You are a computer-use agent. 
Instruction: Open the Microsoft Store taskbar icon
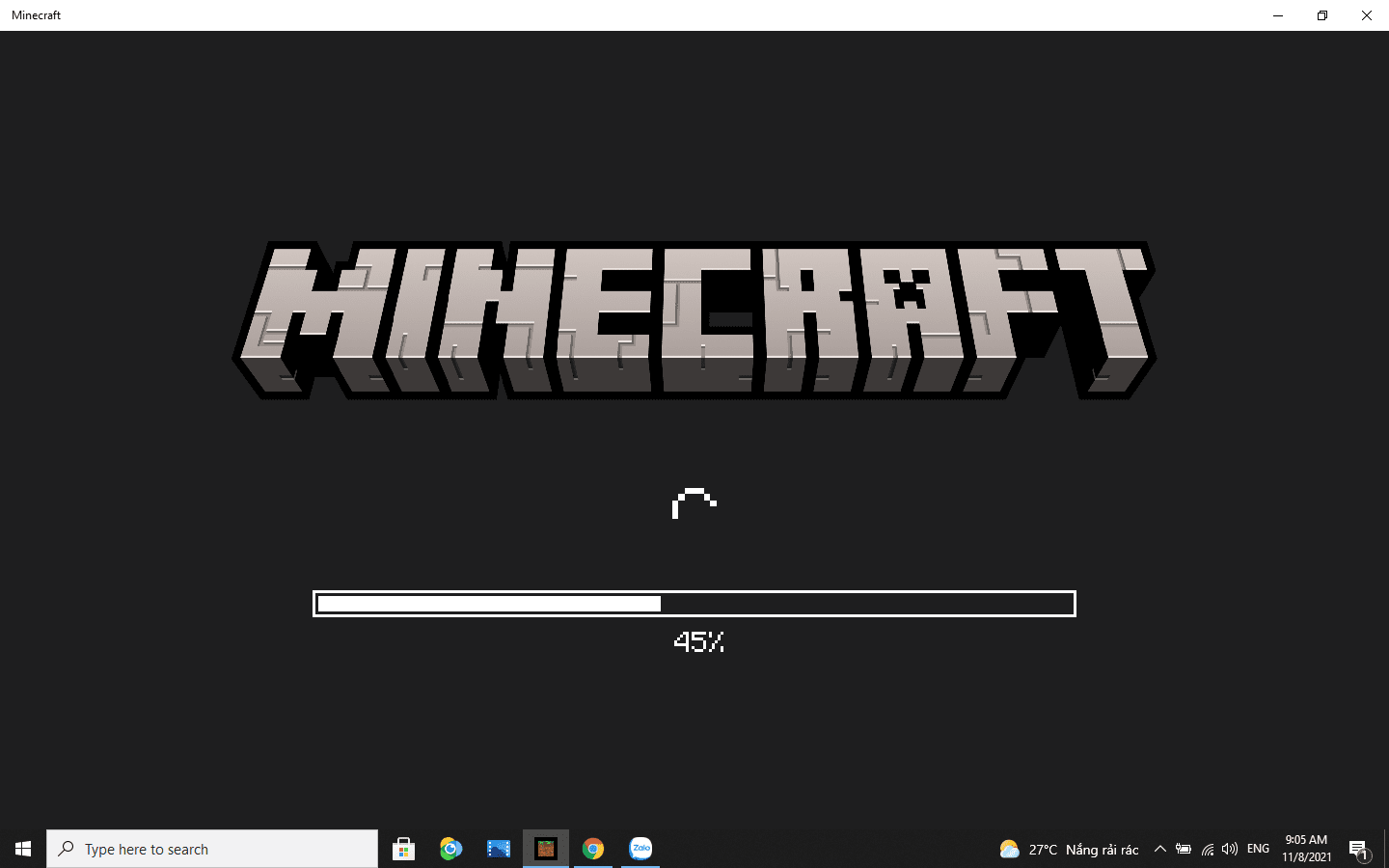(x=403, y=849)
